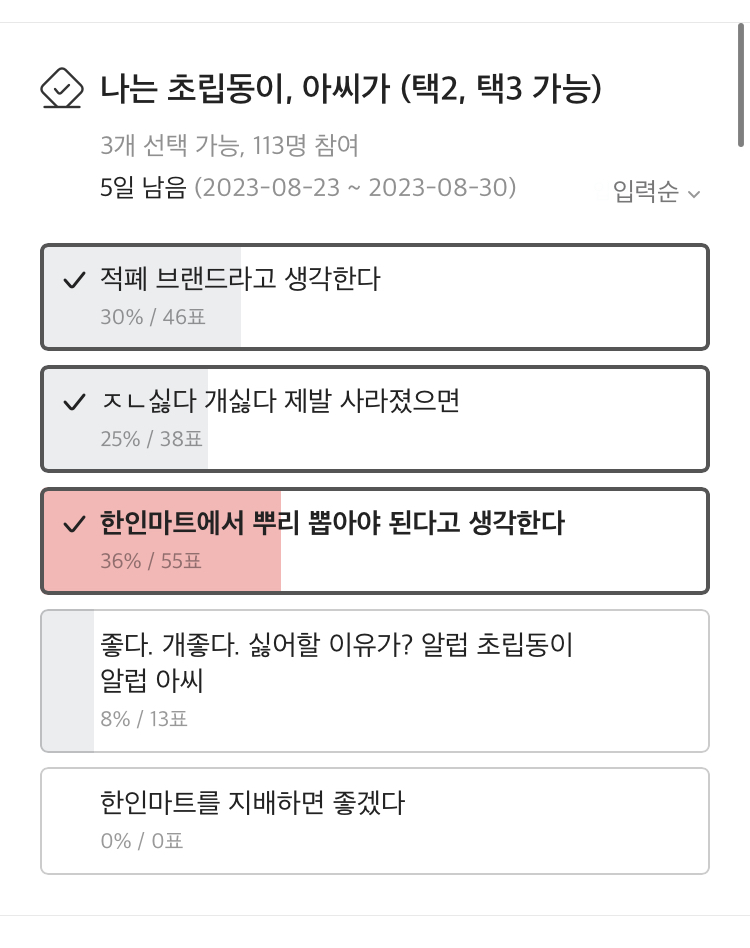Click the poll vote icon beside the title
The height and width of the screenshot is (948, 750).
(61, 89)
